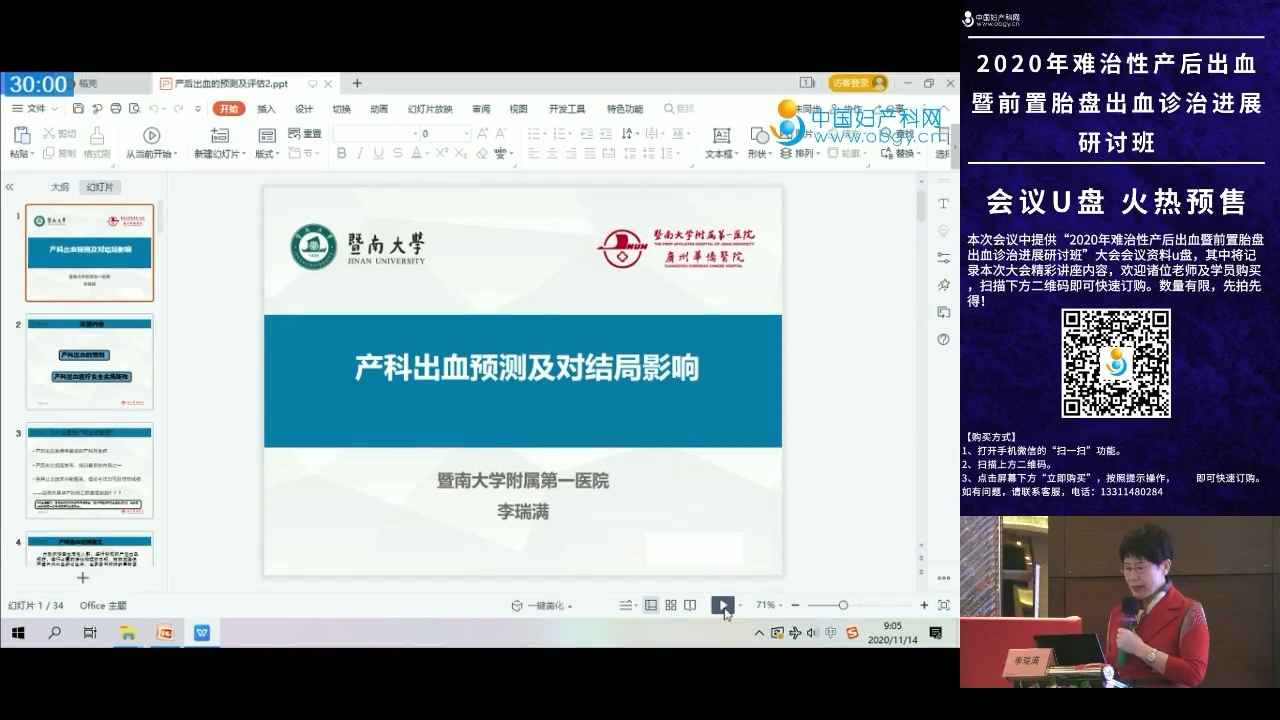Click the 从当前开始 play icon
1280x720 pixels.
point(151,135)
